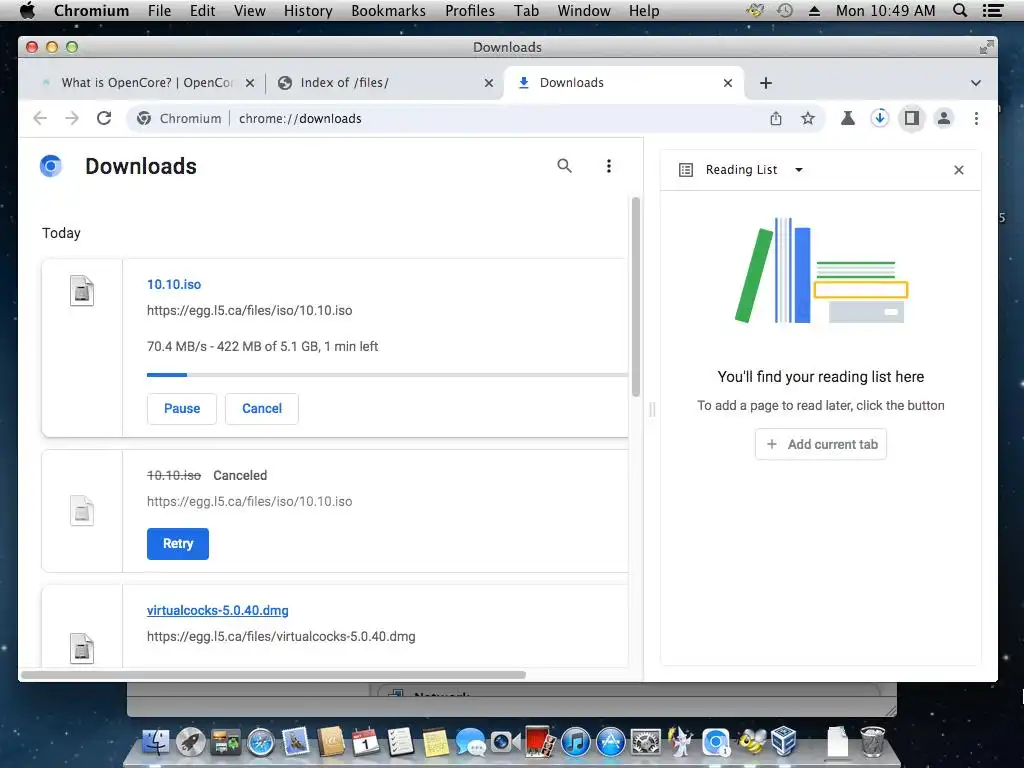Open the Bookmarks menu

(389, 10)
